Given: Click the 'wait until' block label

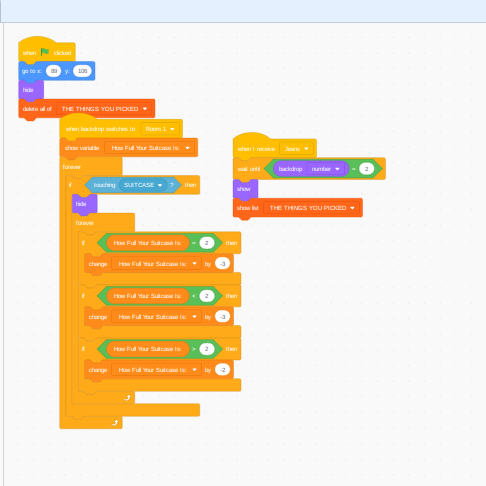Looking at the screenshot, I should click(x=249, y=169).
